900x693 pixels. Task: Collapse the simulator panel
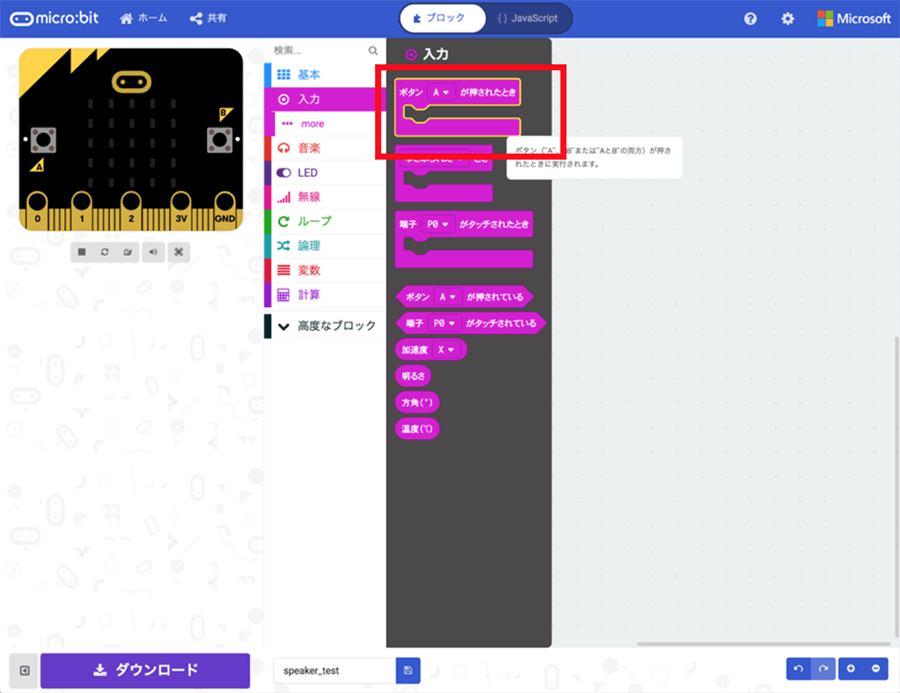pos(24,671)
